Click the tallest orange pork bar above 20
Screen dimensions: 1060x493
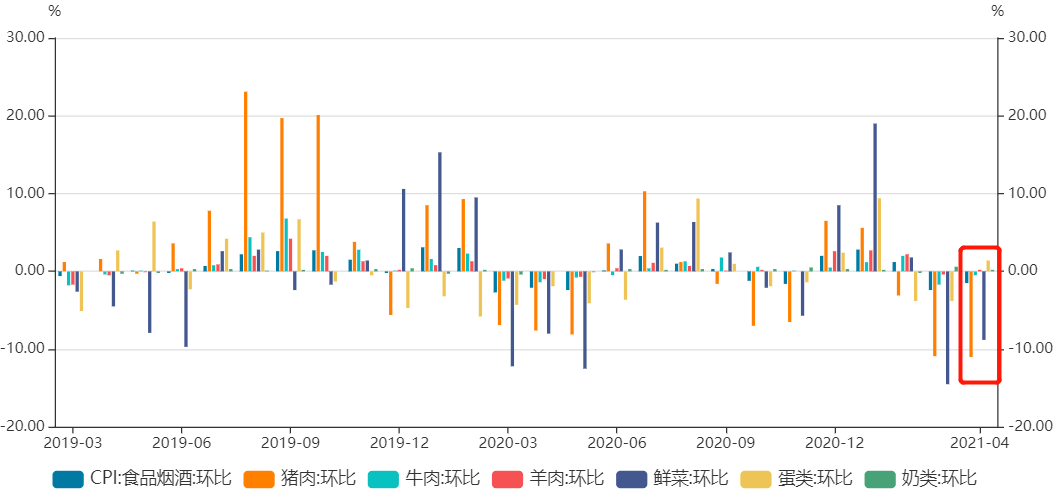click(245, 181)
